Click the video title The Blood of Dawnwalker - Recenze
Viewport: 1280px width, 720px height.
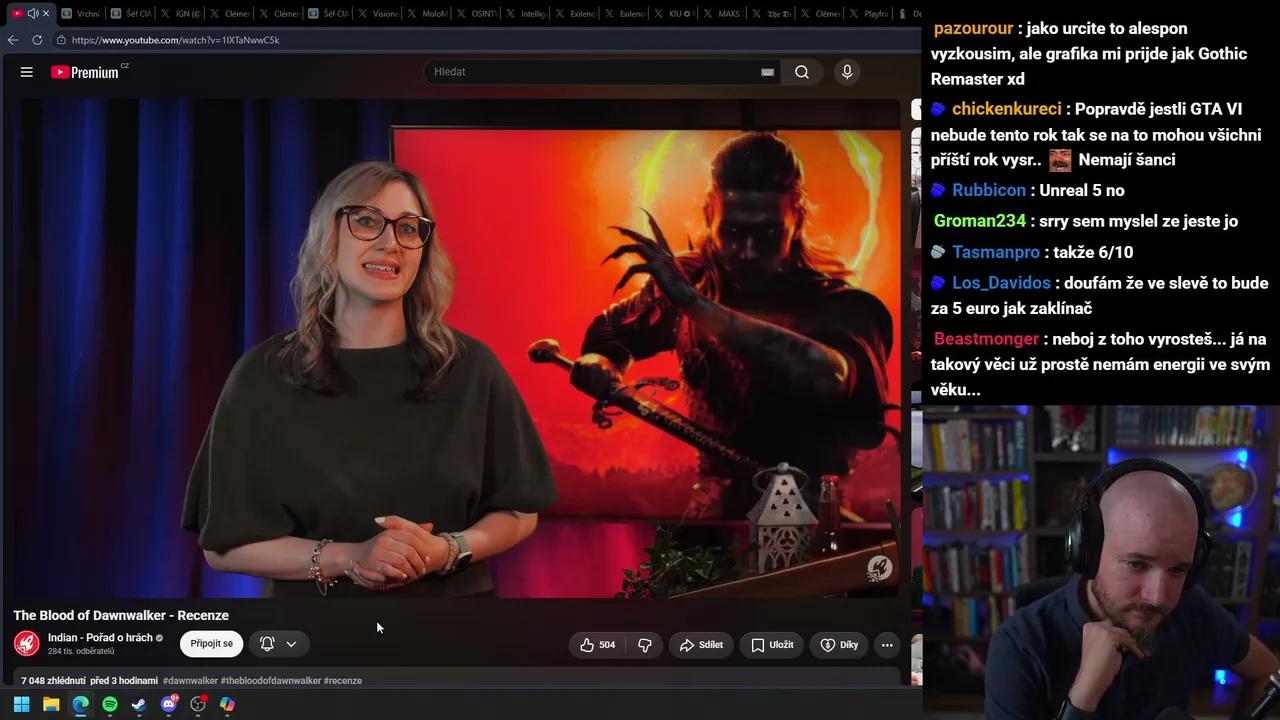(121, 615)
